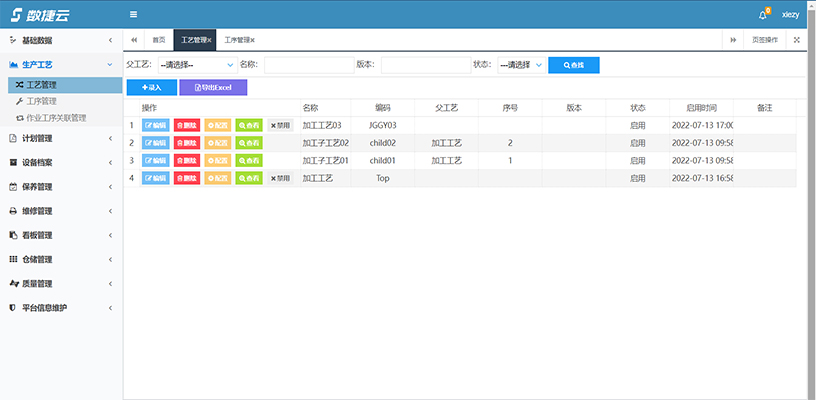This screenshot has width=816, height=400.
Task: Click green 查看 button in row 4
Action: [248, 178]
